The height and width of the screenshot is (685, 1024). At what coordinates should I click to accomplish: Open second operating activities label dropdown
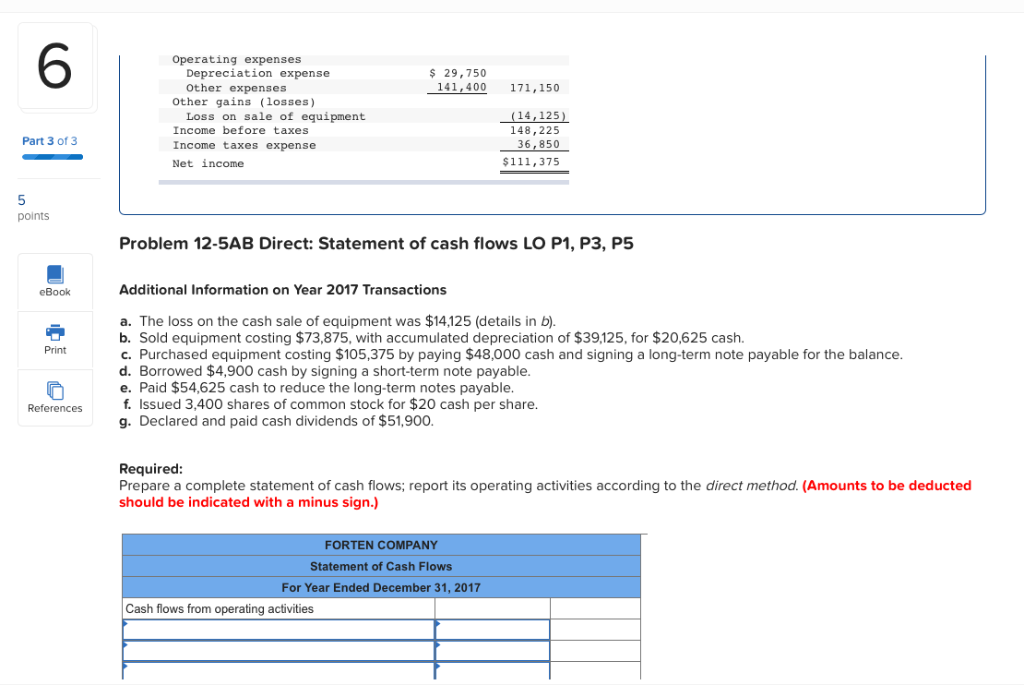click(x=278, y=650)
